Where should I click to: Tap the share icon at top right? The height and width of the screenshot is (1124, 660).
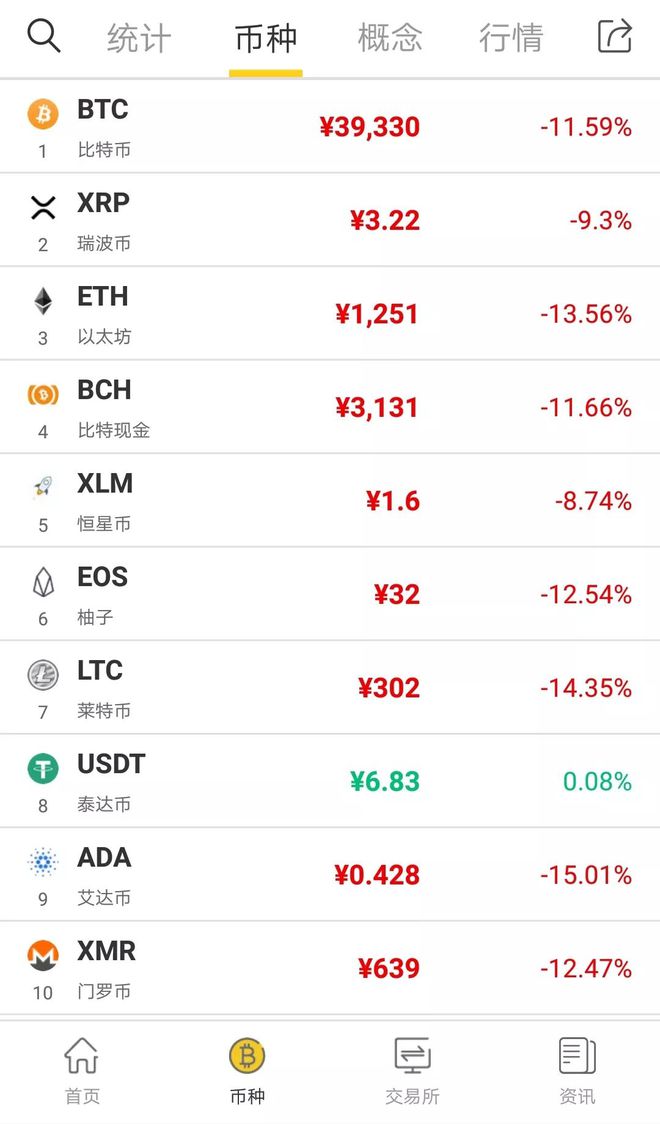pyautogui.click(x=615, y=36)
